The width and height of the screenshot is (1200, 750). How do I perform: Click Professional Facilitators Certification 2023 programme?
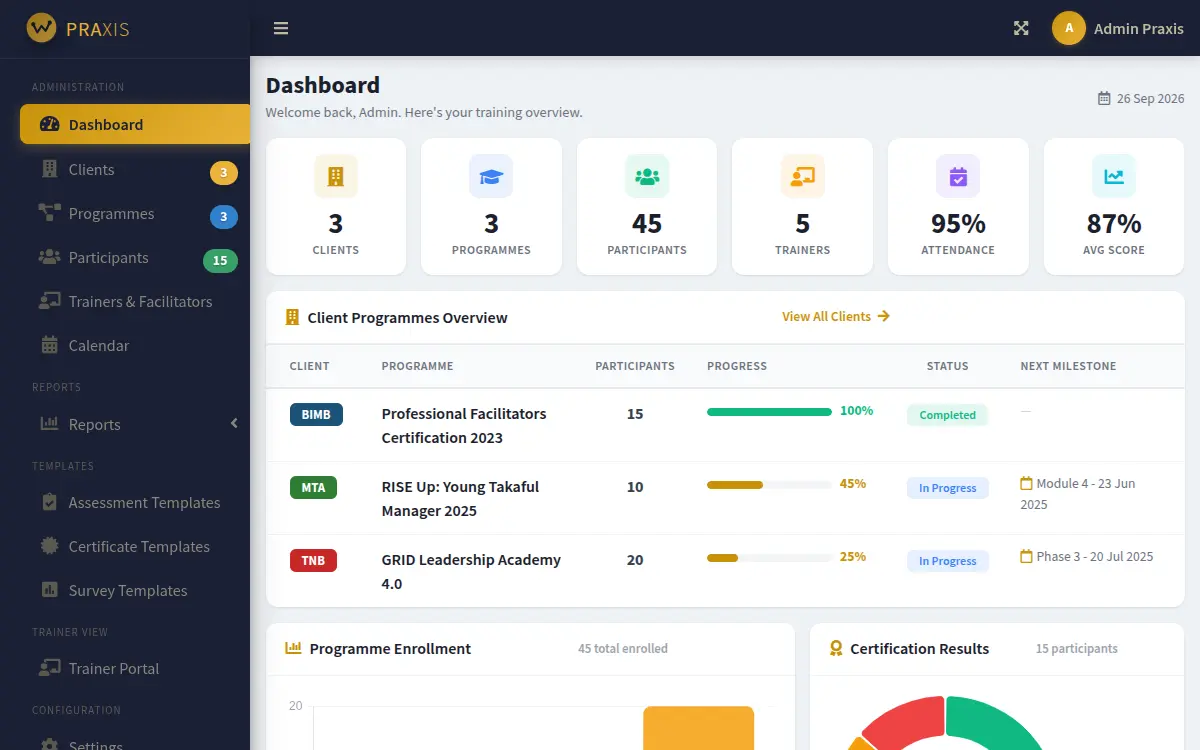[x=464, y=425]
